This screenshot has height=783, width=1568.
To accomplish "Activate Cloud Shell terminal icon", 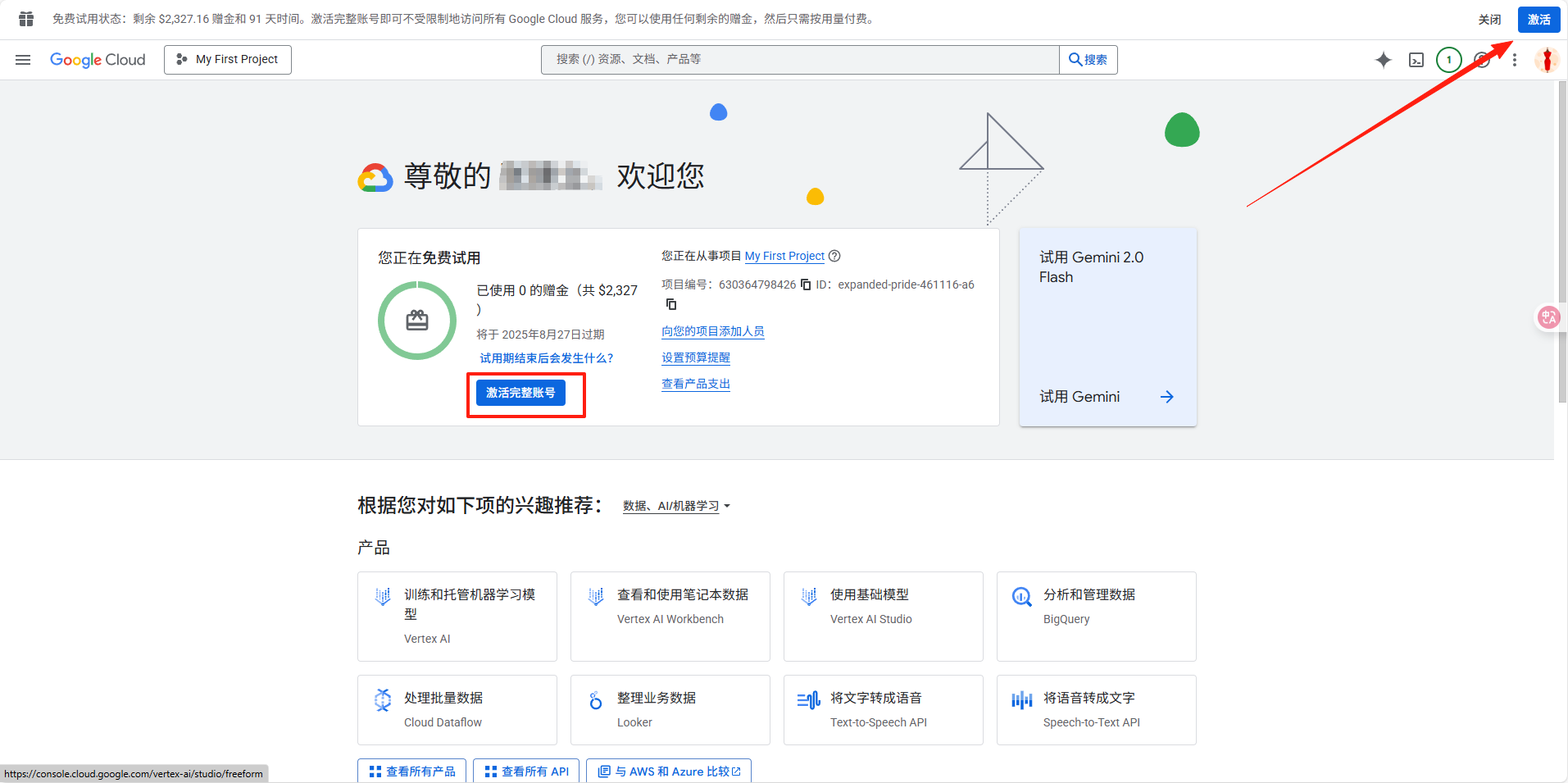I will coord(1416,60).
